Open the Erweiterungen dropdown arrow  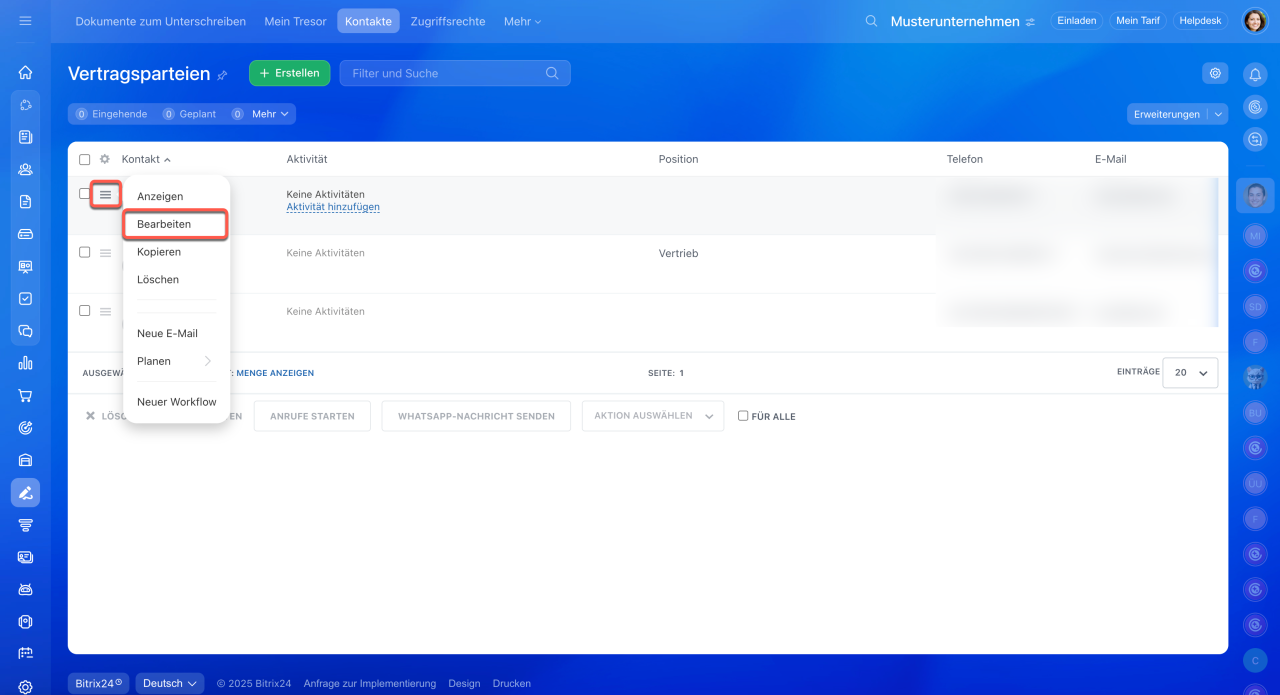(1218, 114)
